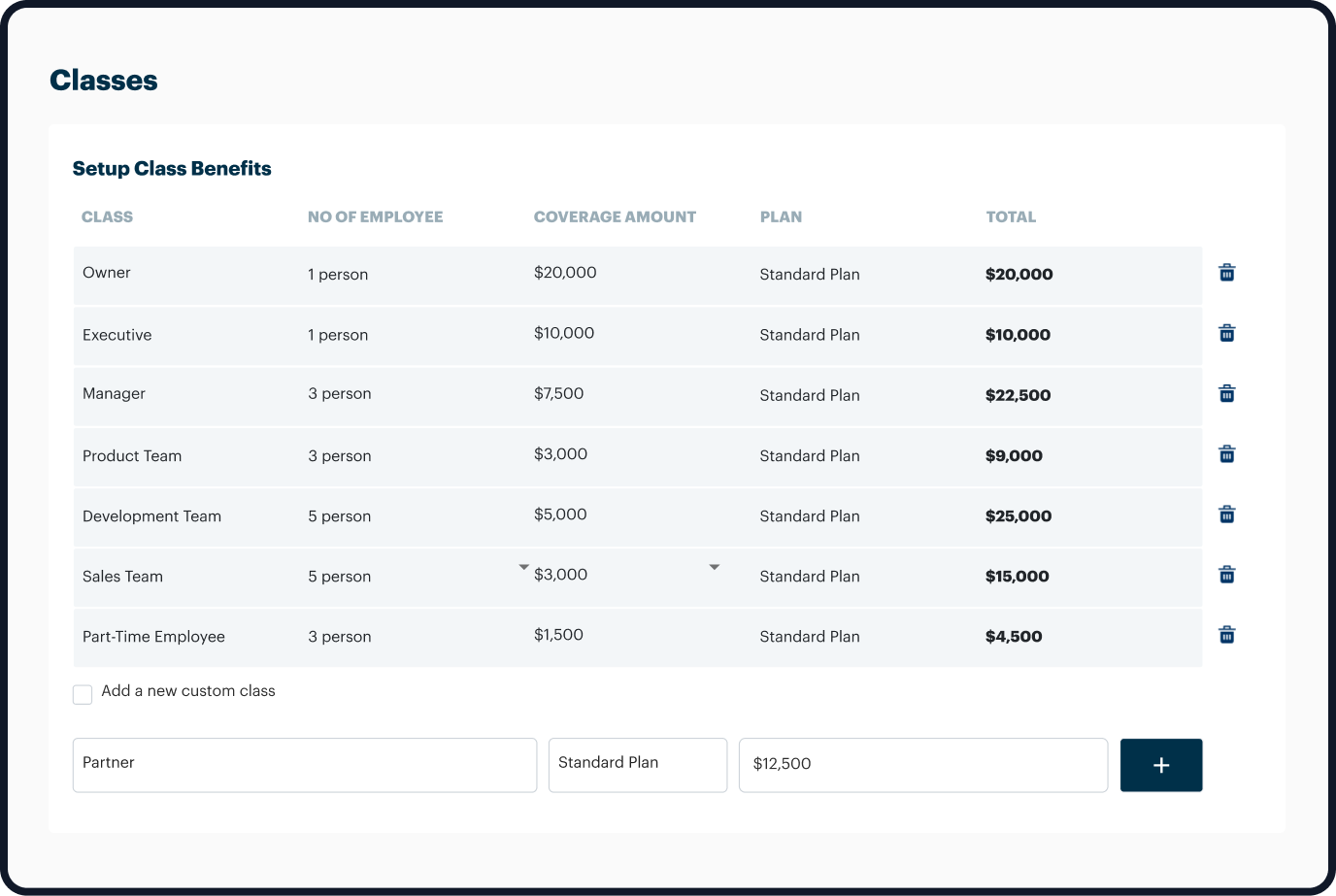
Task: Expand coverage amount dropdown for Sales Team
Action: pos(715,566)
